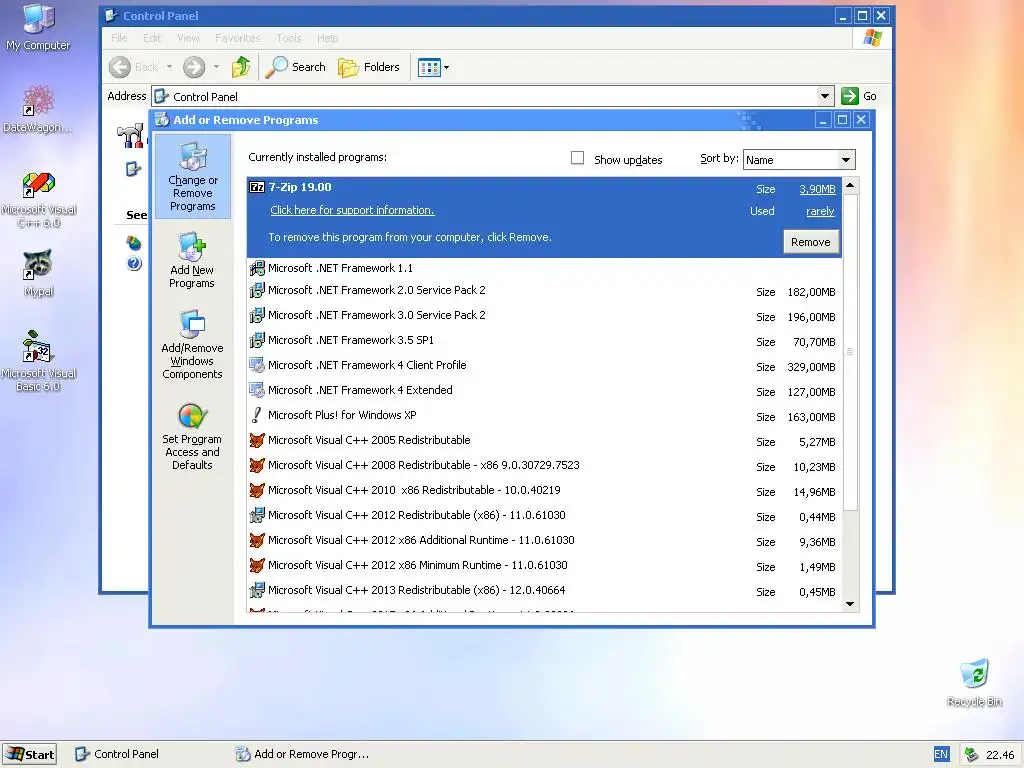
Task: Open Add/Remove Windows Components
Action: point(192,344)
